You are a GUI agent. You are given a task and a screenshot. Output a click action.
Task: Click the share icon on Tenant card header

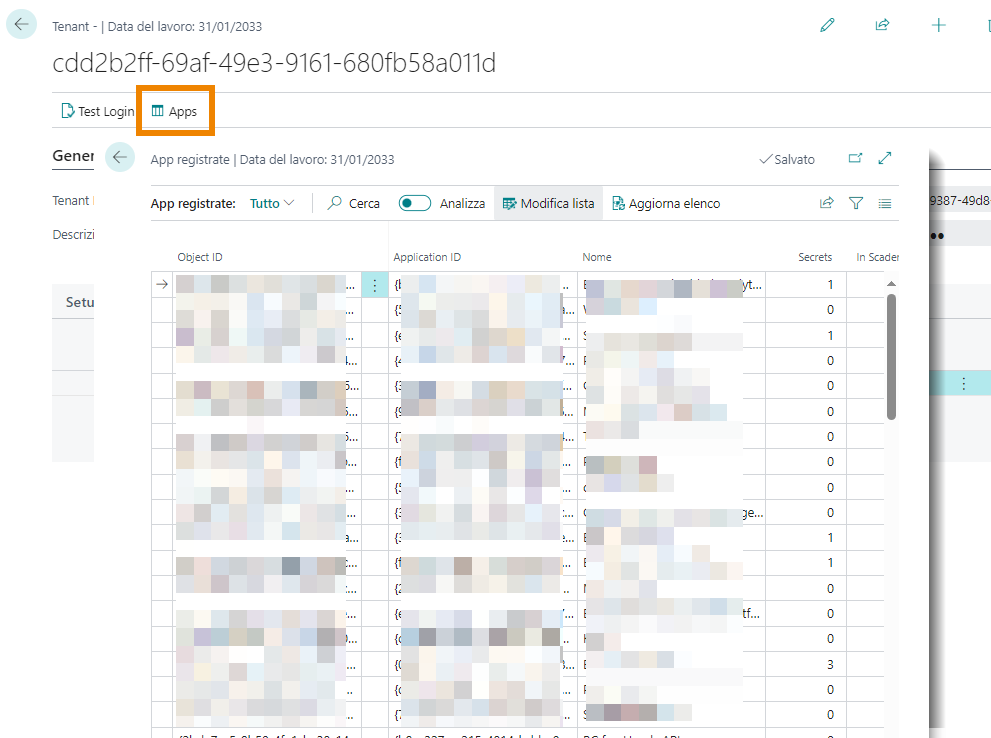pos(882,26)
